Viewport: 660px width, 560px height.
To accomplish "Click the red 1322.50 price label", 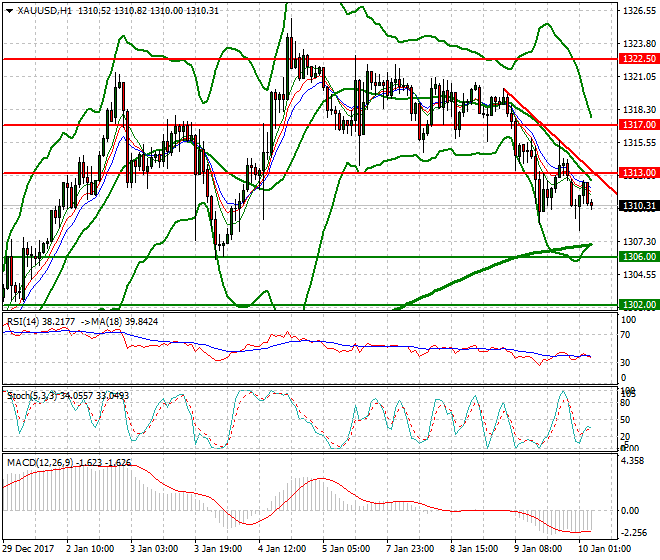I will pos(636,59).
